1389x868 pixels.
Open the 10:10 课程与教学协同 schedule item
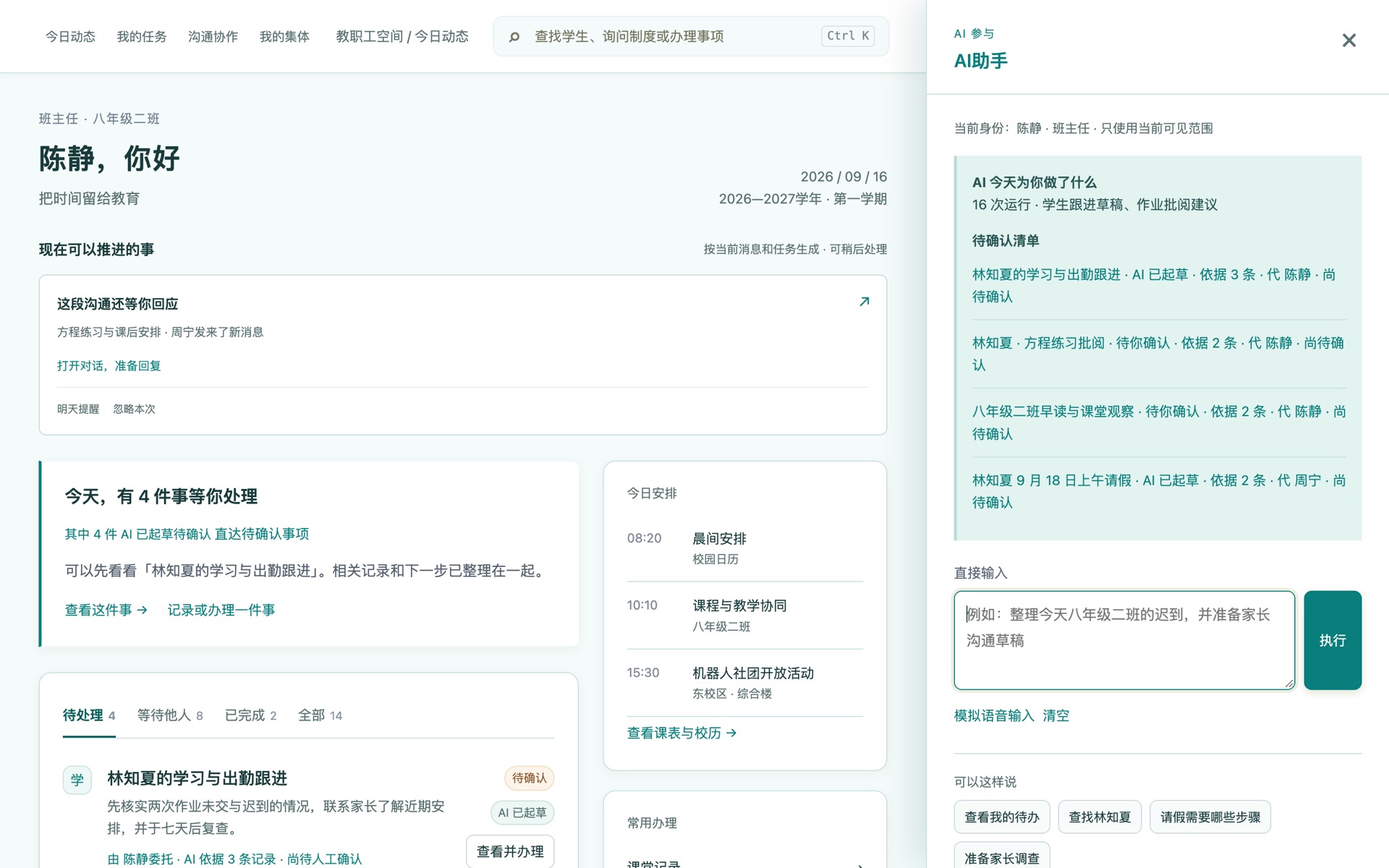click(x=745, y=616)
